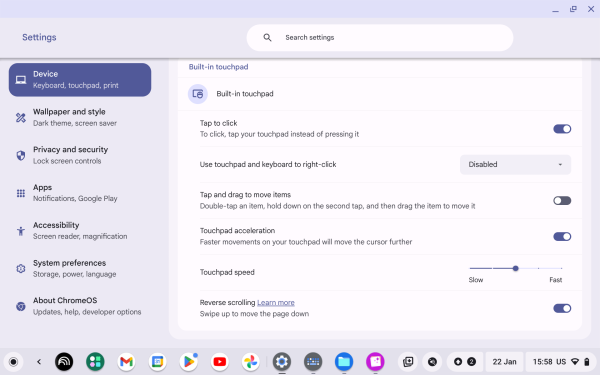Viewport: 600px width, 375px height.
Task: Enable Tap and drag to move items
Action: [562, 201]
